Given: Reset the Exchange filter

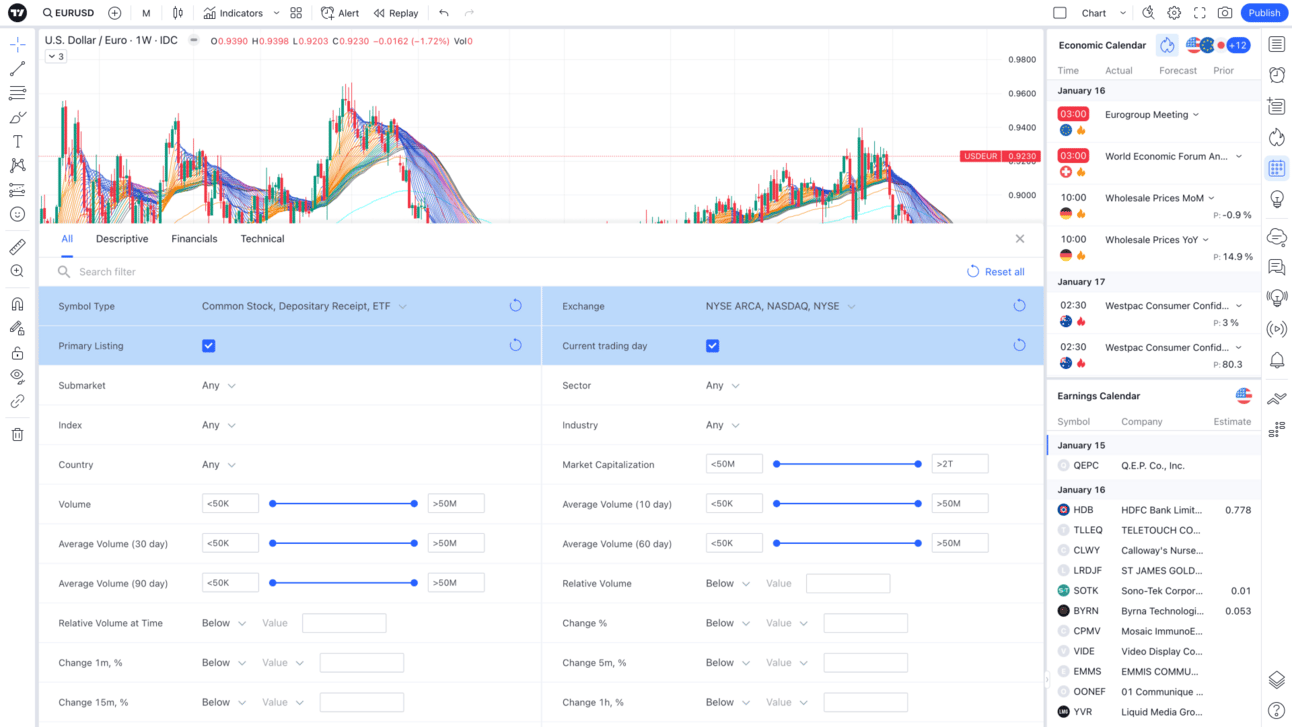Looking at the screenshot, I should [x=1020, y=306].
